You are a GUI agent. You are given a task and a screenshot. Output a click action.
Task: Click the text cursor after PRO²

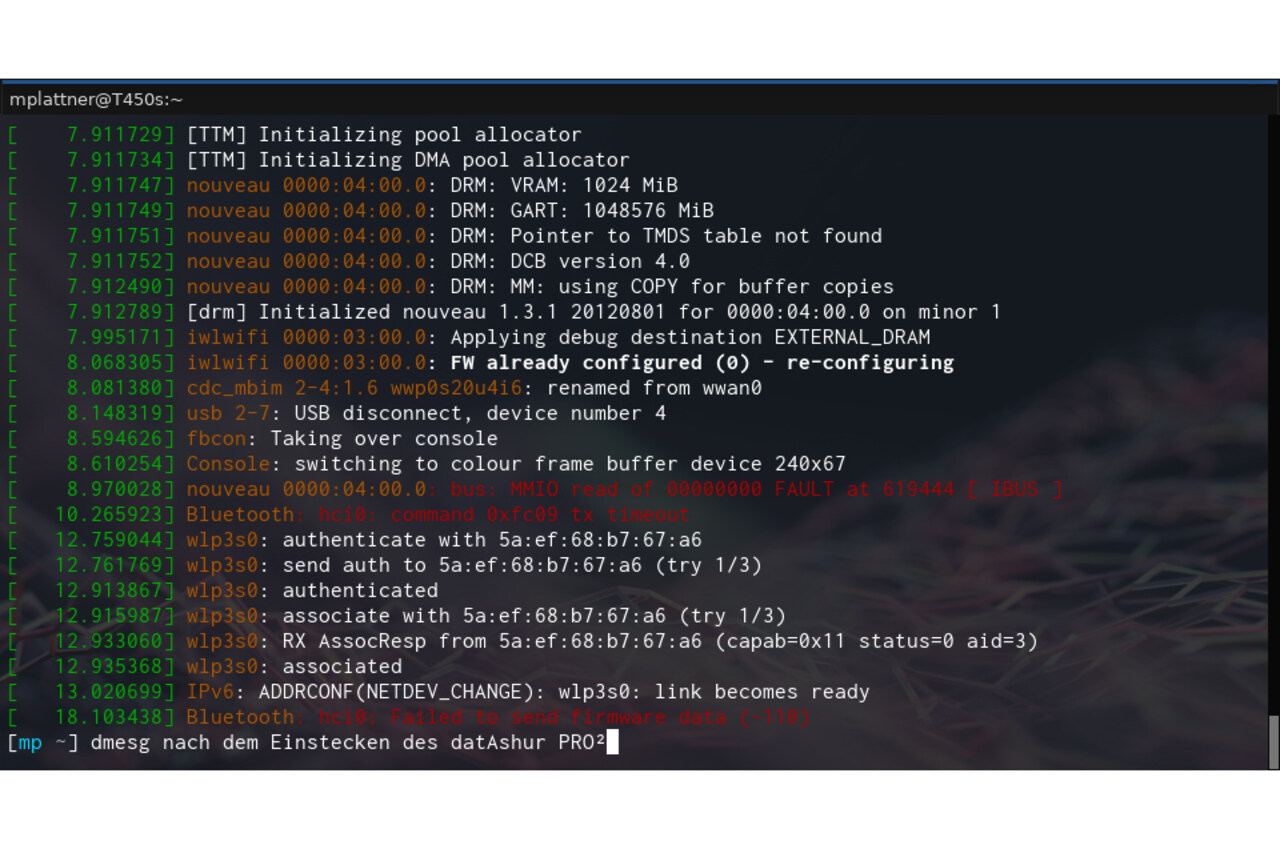[613, 742]
